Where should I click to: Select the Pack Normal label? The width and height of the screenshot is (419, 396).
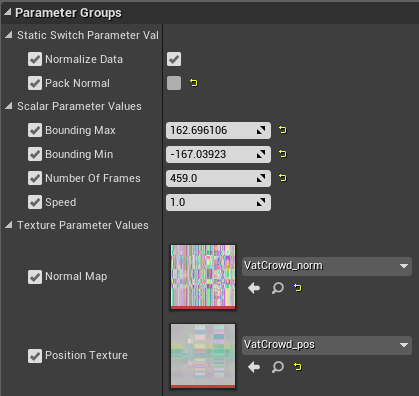coord(77,83)
